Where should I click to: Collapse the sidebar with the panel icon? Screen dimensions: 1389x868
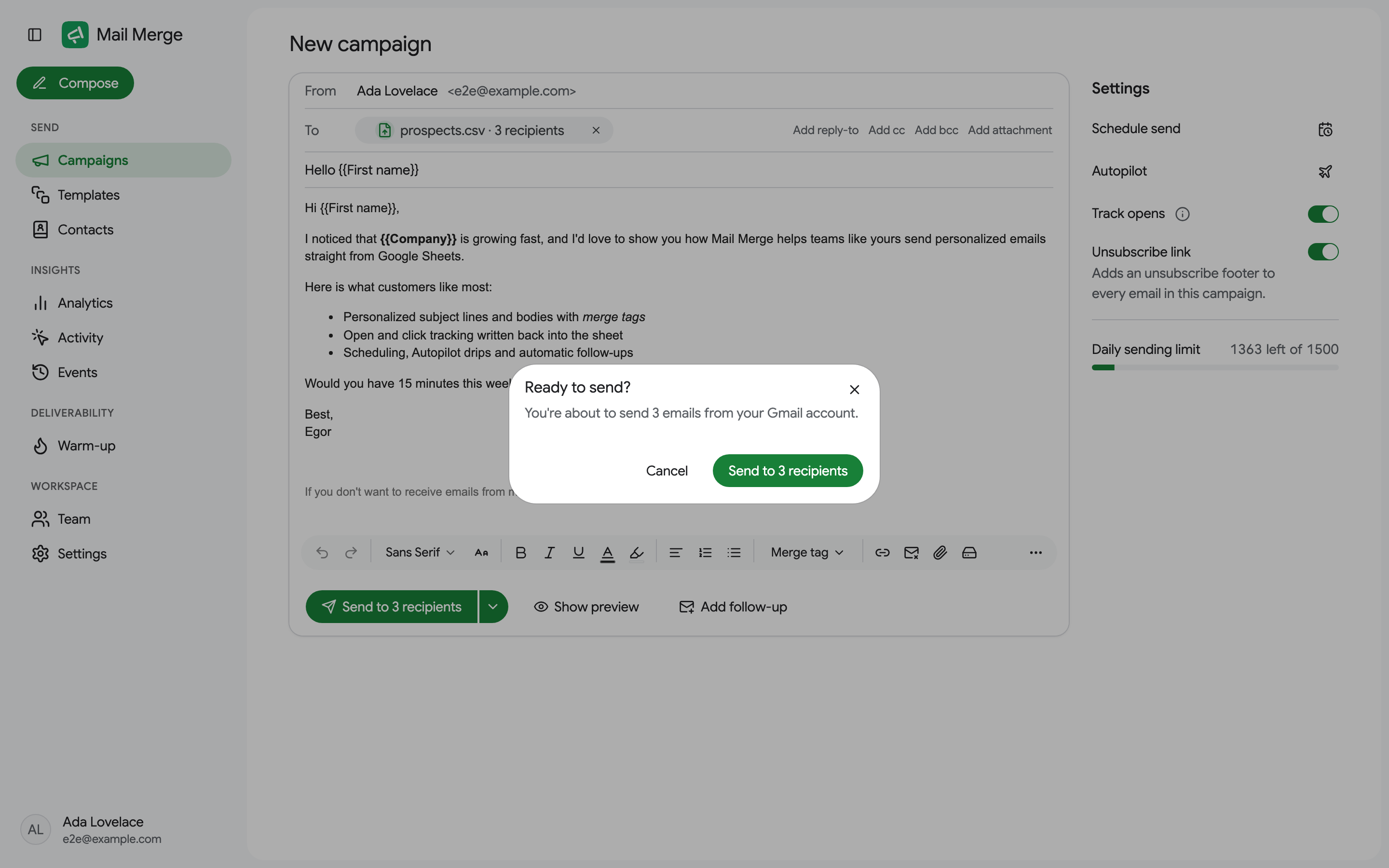pyautogui.click(x=34, y=35)
